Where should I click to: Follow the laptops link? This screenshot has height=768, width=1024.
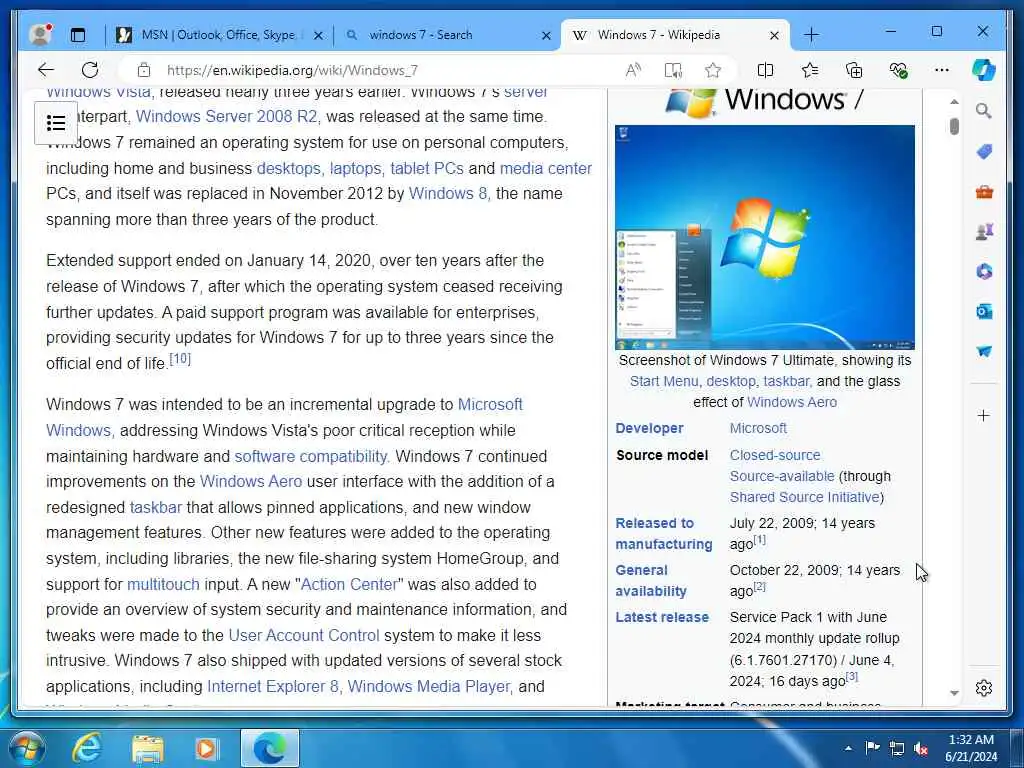pos(355,168)
